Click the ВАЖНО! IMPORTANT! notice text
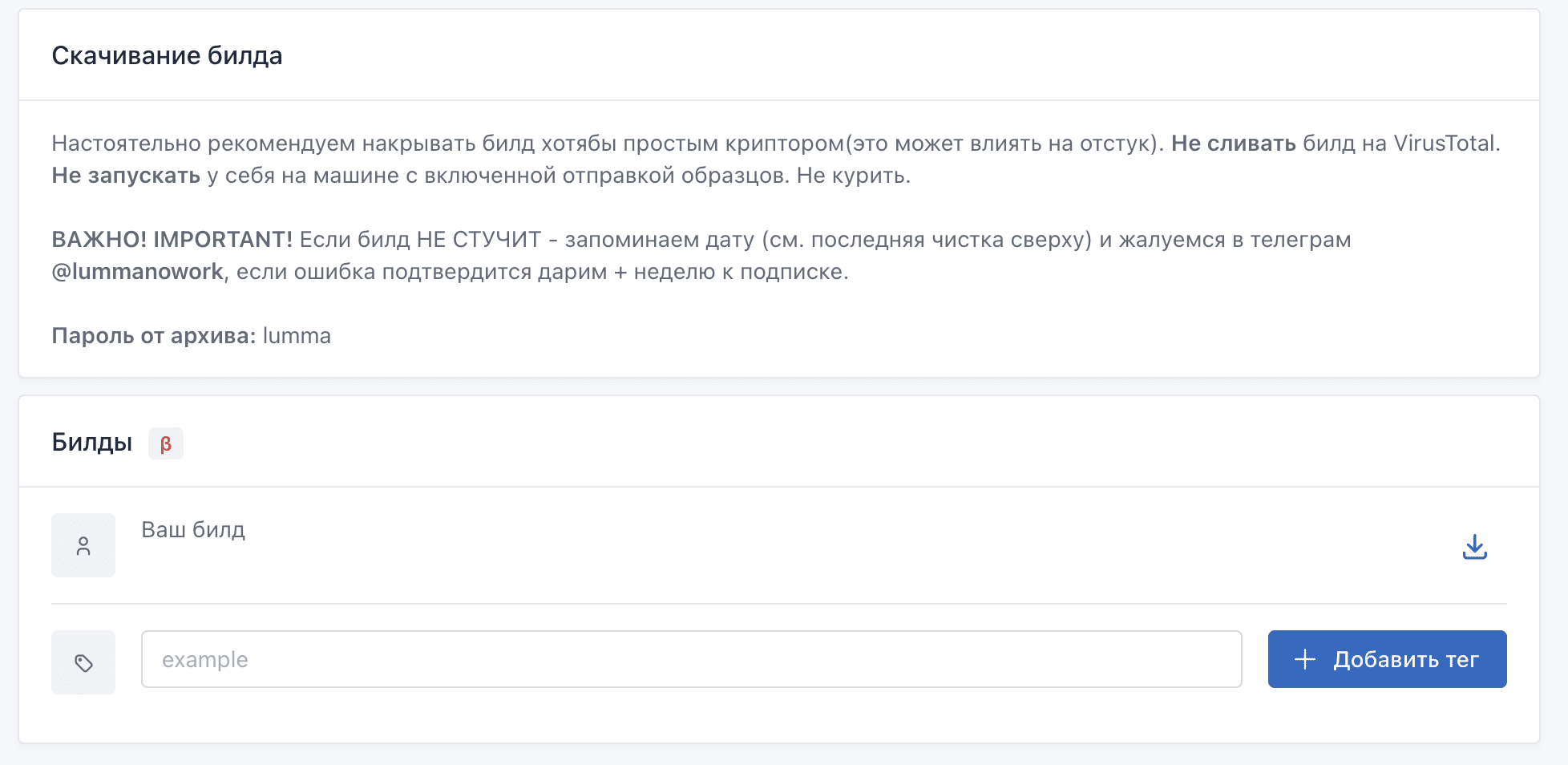The width and height of the screenshot is (1568, 765). click(x=172, y=240)
